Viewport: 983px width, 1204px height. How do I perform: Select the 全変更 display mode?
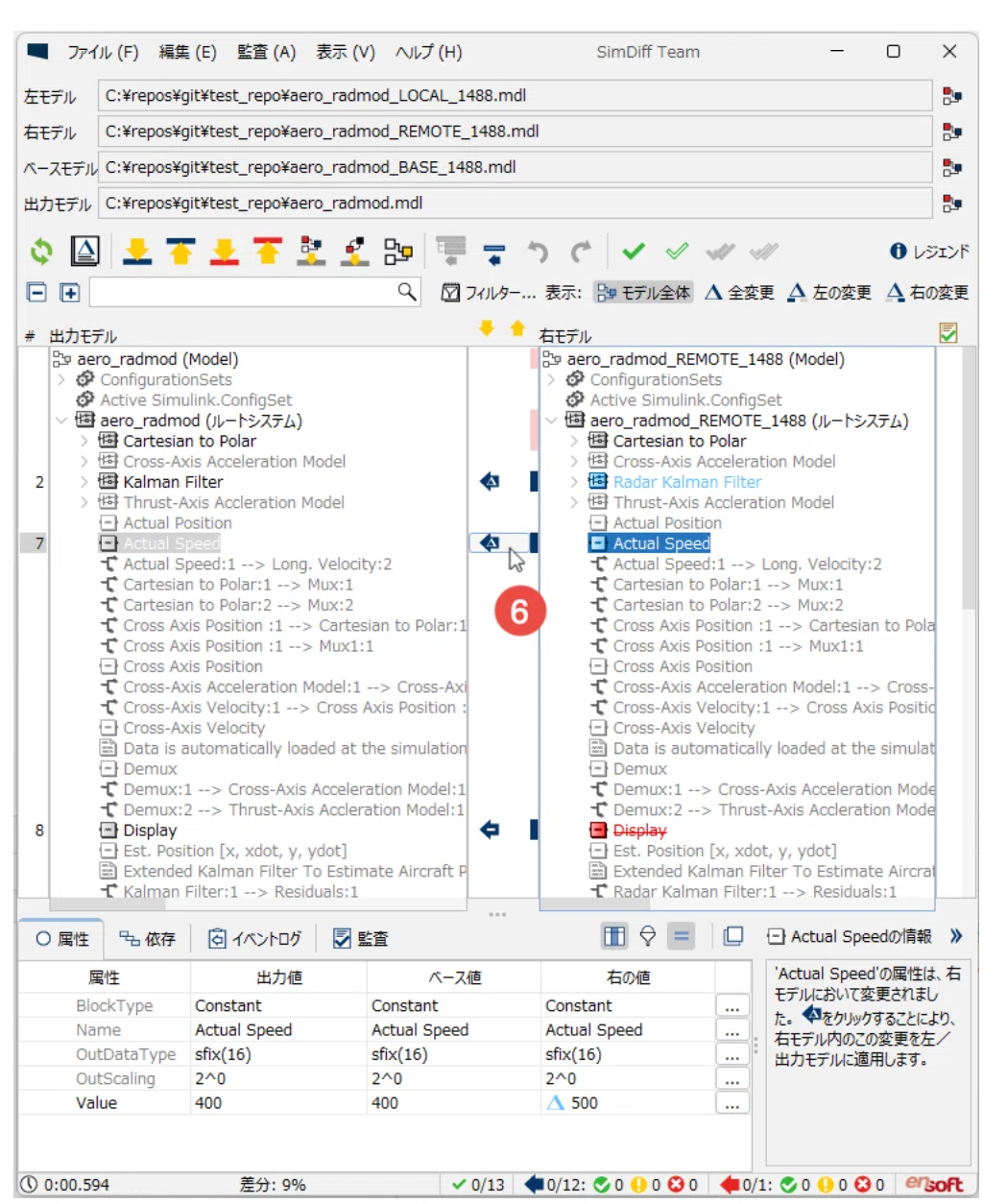[x=739, y=292]
